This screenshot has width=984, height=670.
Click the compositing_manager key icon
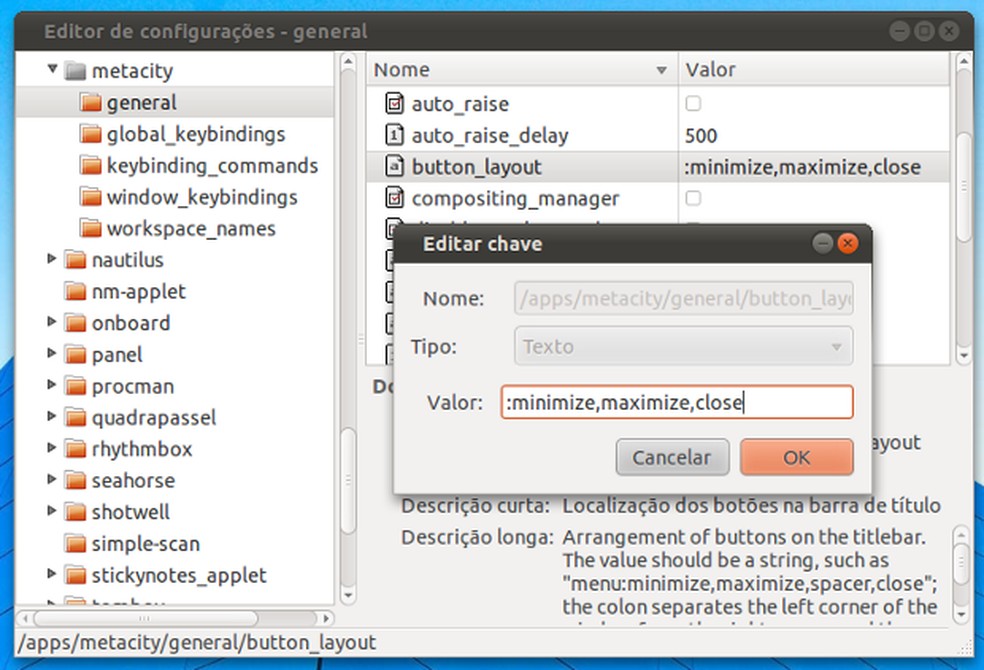(394, 198)
